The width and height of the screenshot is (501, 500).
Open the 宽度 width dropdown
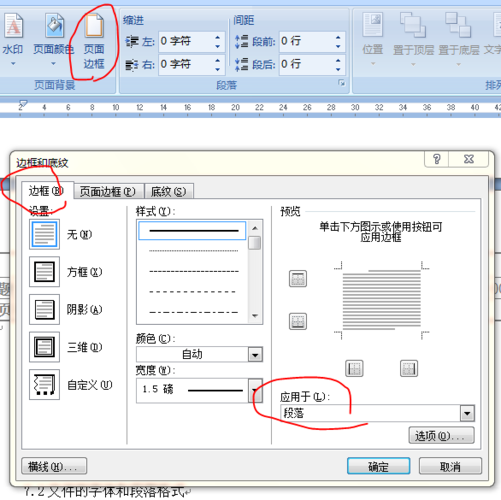255,390
